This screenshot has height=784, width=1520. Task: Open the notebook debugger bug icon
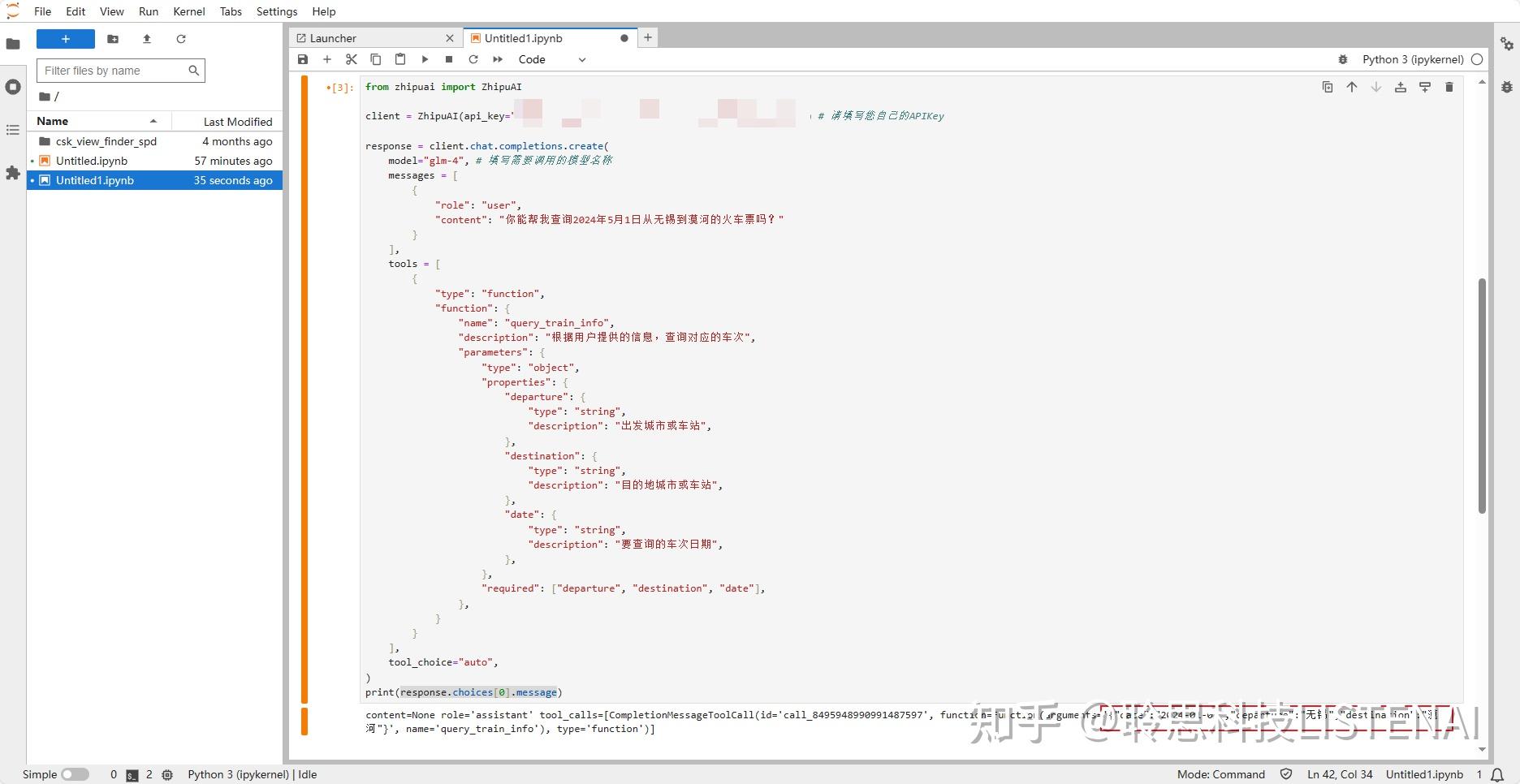click(x=1343, y=59)
